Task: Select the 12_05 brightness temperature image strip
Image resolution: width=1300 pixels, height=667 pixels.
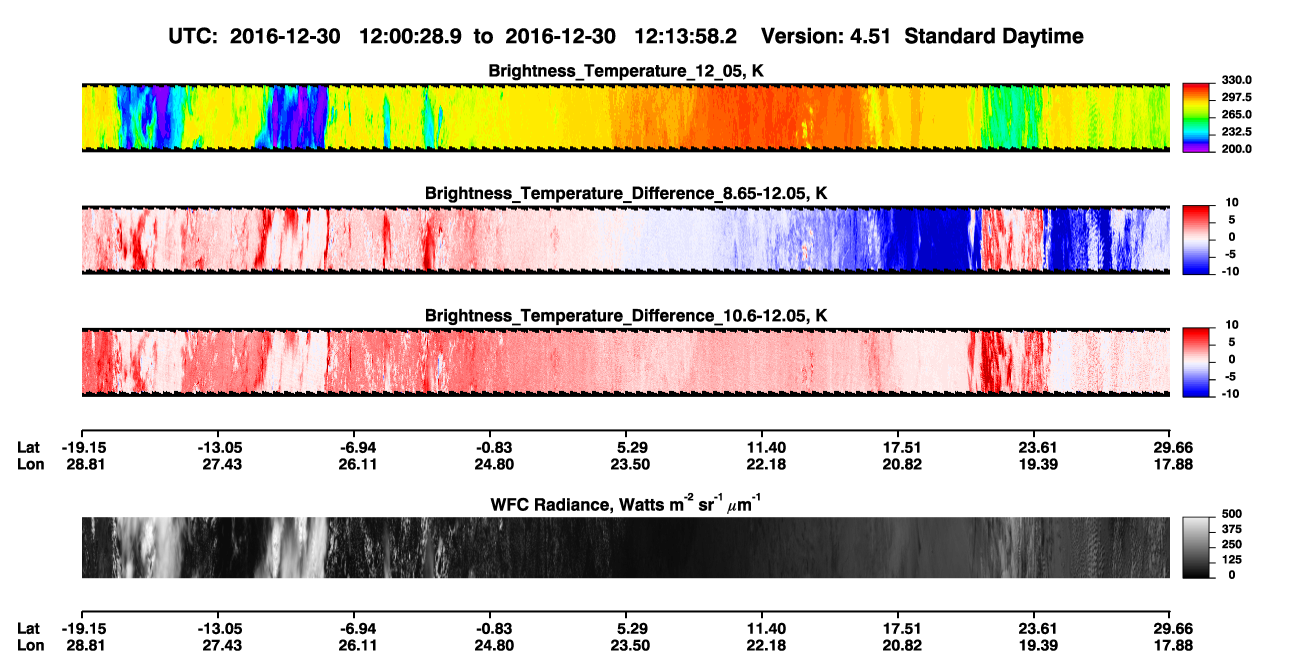Action: (x=625, y=118)
